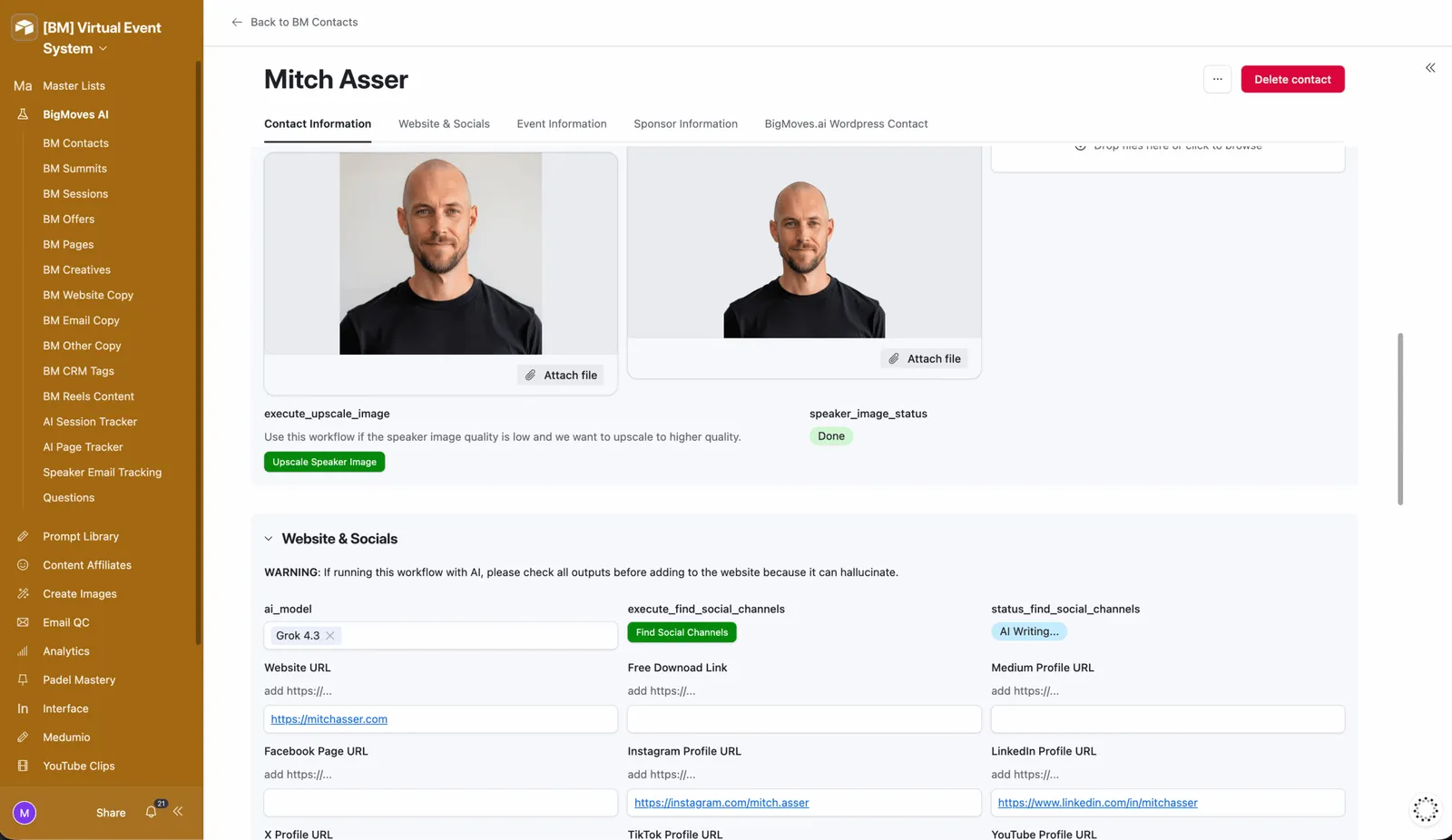Click the Email QC envelope icon
This screenshot has height=840, width=1452.
pos(23,622)
